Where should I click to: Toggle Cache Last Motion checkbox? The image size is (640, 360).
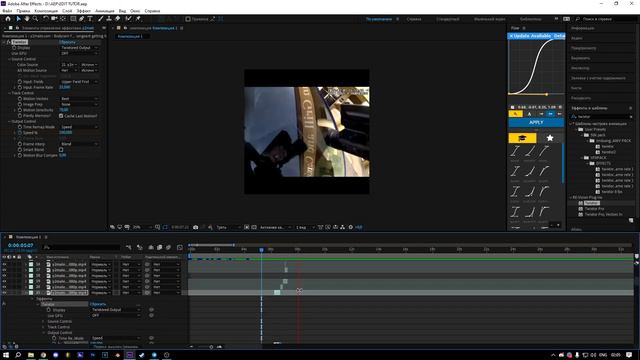coord(61,116)
